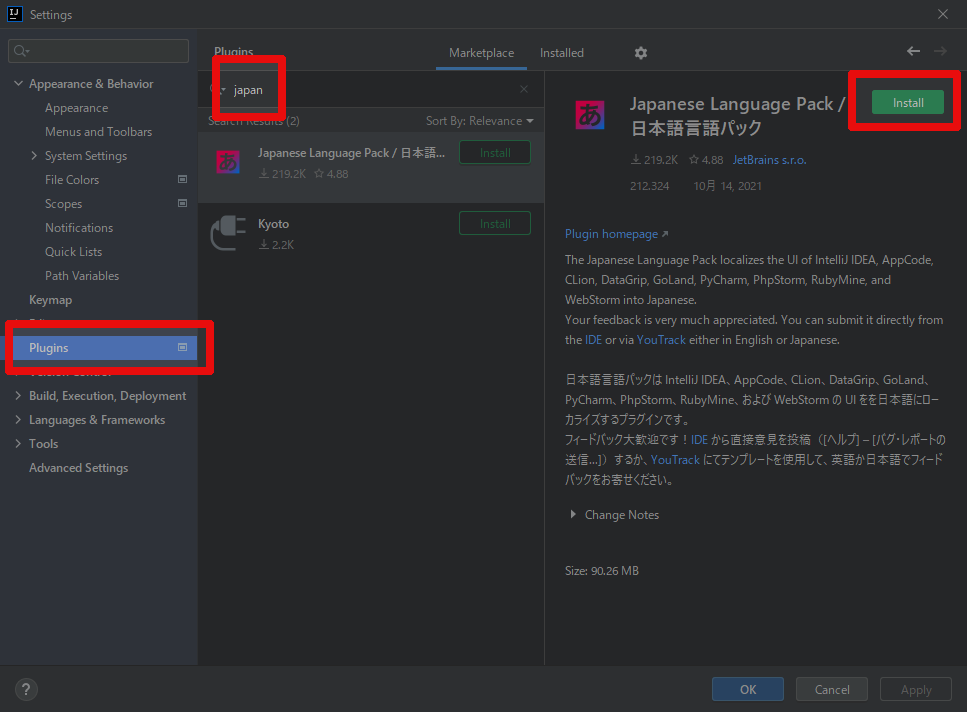Click the YouTrack link in Japanese description
The image size is (967, 712).
coord(675,460)
